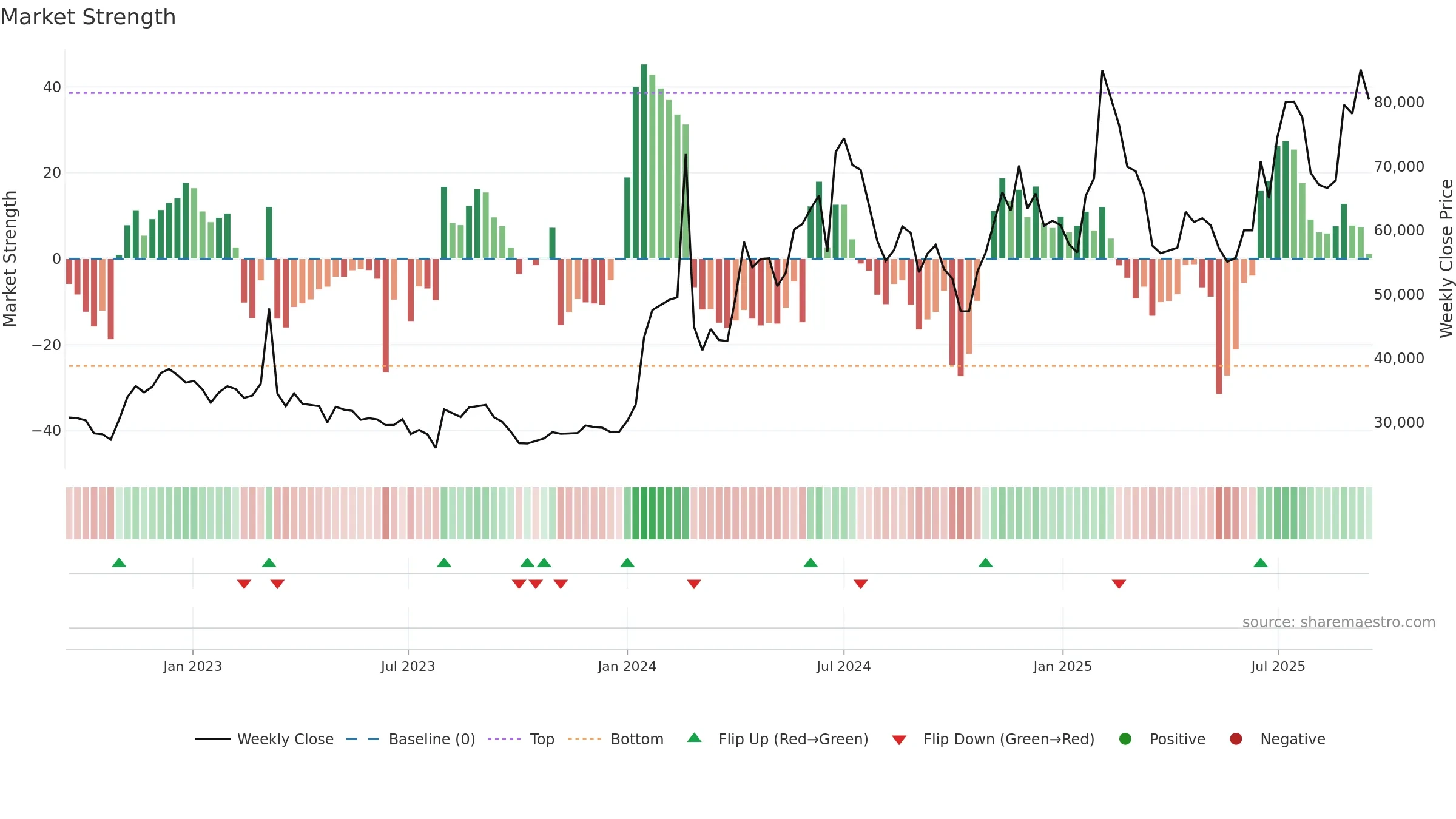1456x819 pixels.
Task: Toggle the Negative legend entry
Action: pos(1277,739)
